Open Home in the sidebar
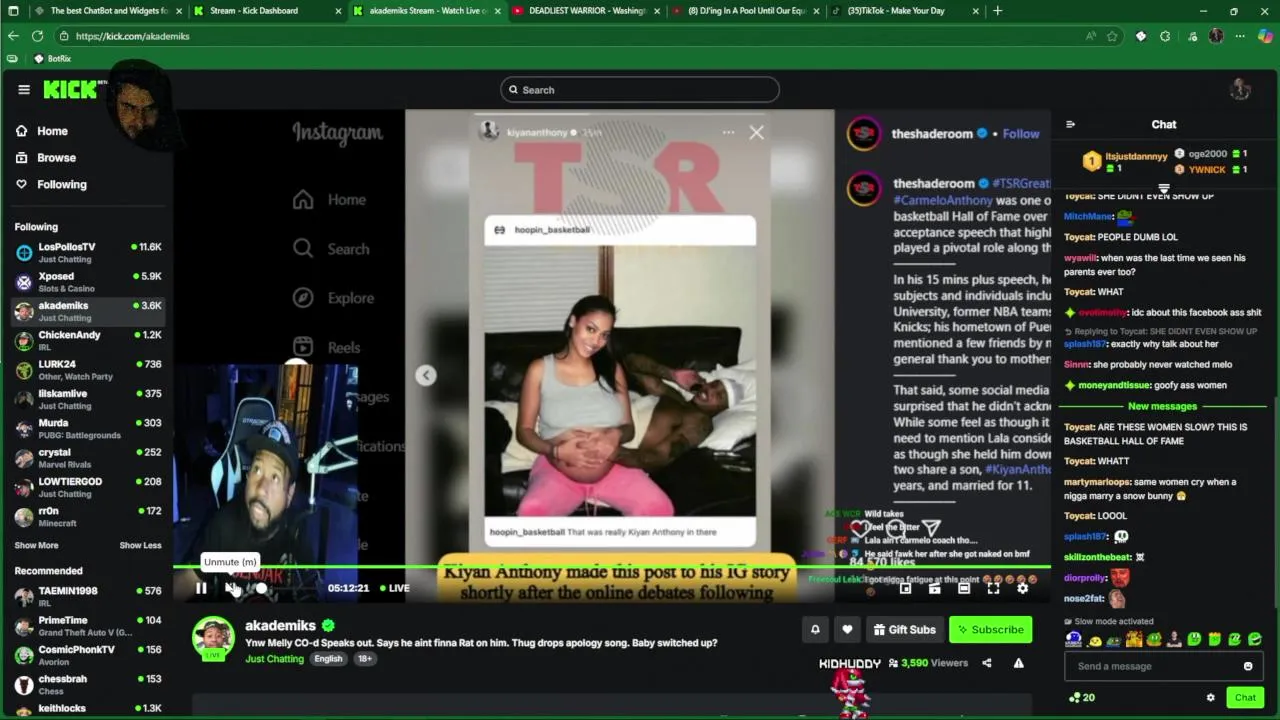 point(42,131)
